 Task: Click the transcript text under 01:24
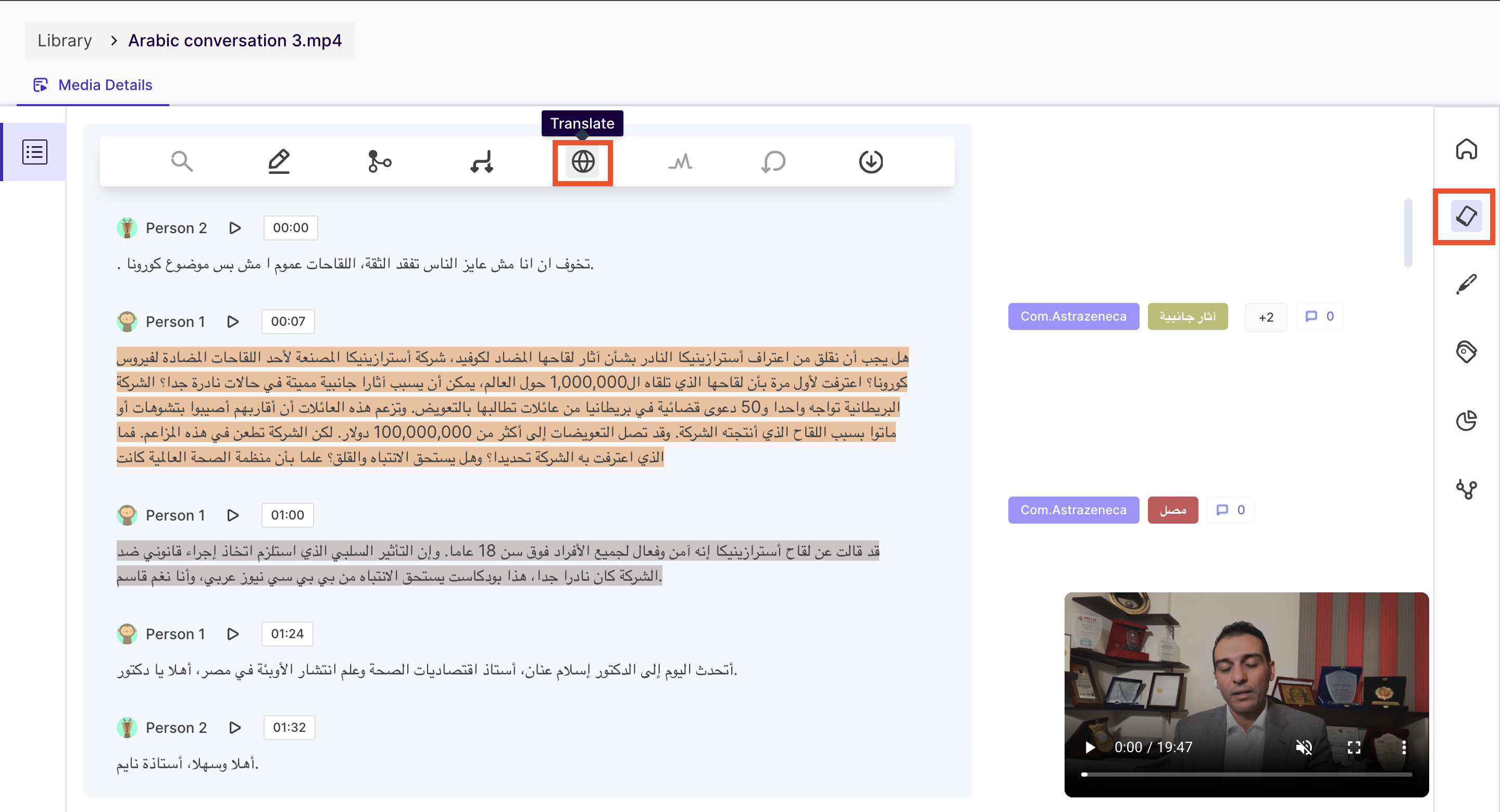point(427,670)
